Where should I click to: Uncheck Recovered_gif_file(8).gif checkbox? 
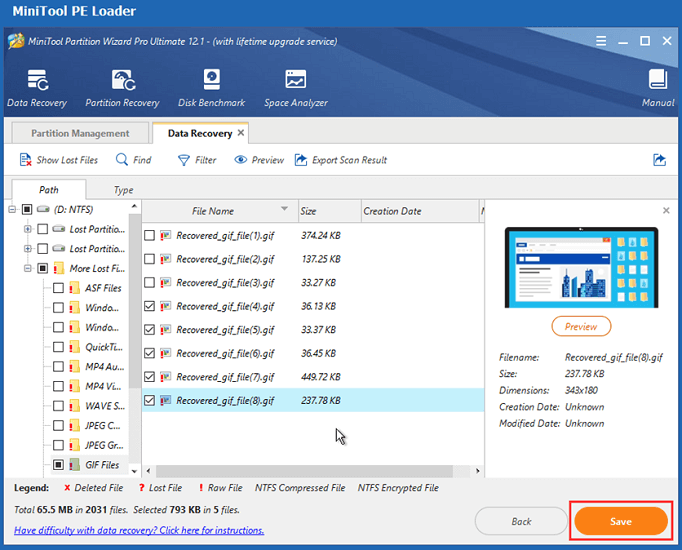tap(149, 400)
